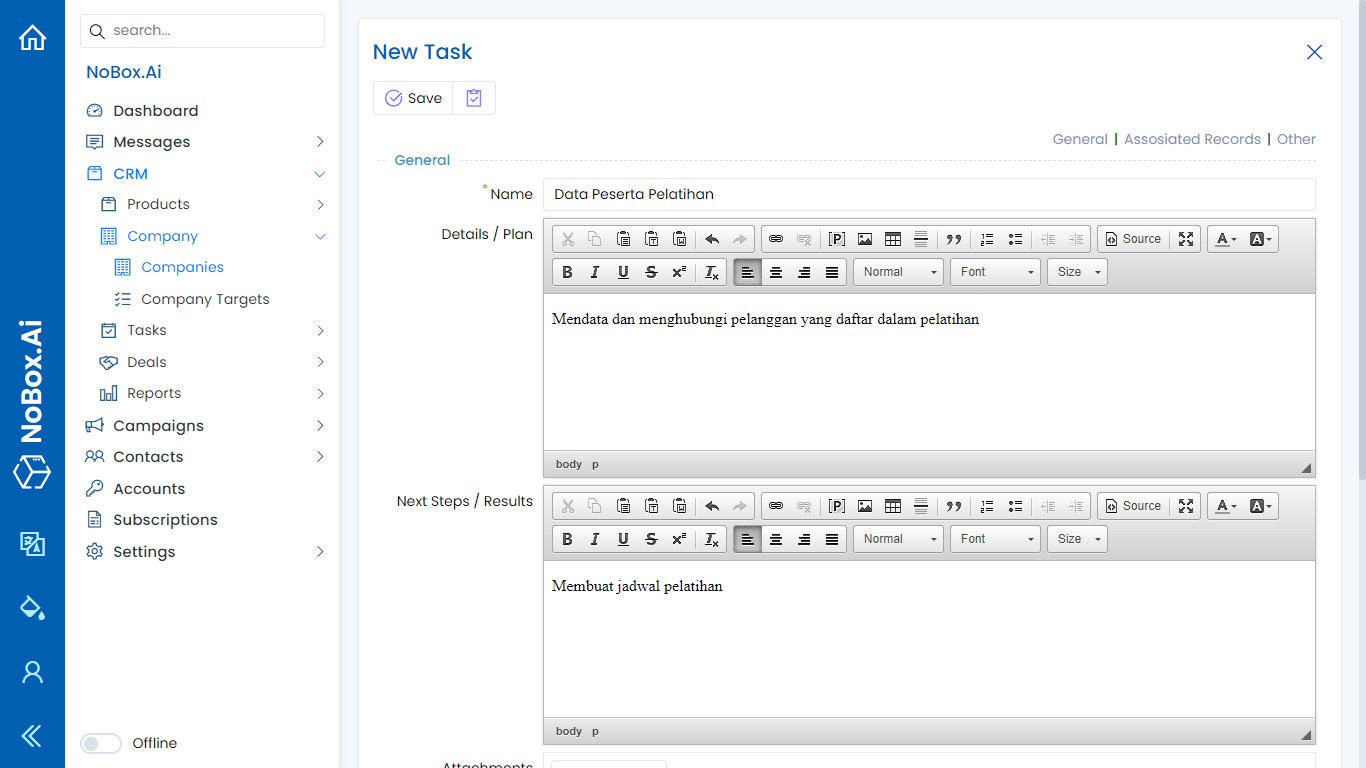This screenshot has height=768, width=1366.
Task: Toggle Offline mode switch
Action: [x=101, y=743]
